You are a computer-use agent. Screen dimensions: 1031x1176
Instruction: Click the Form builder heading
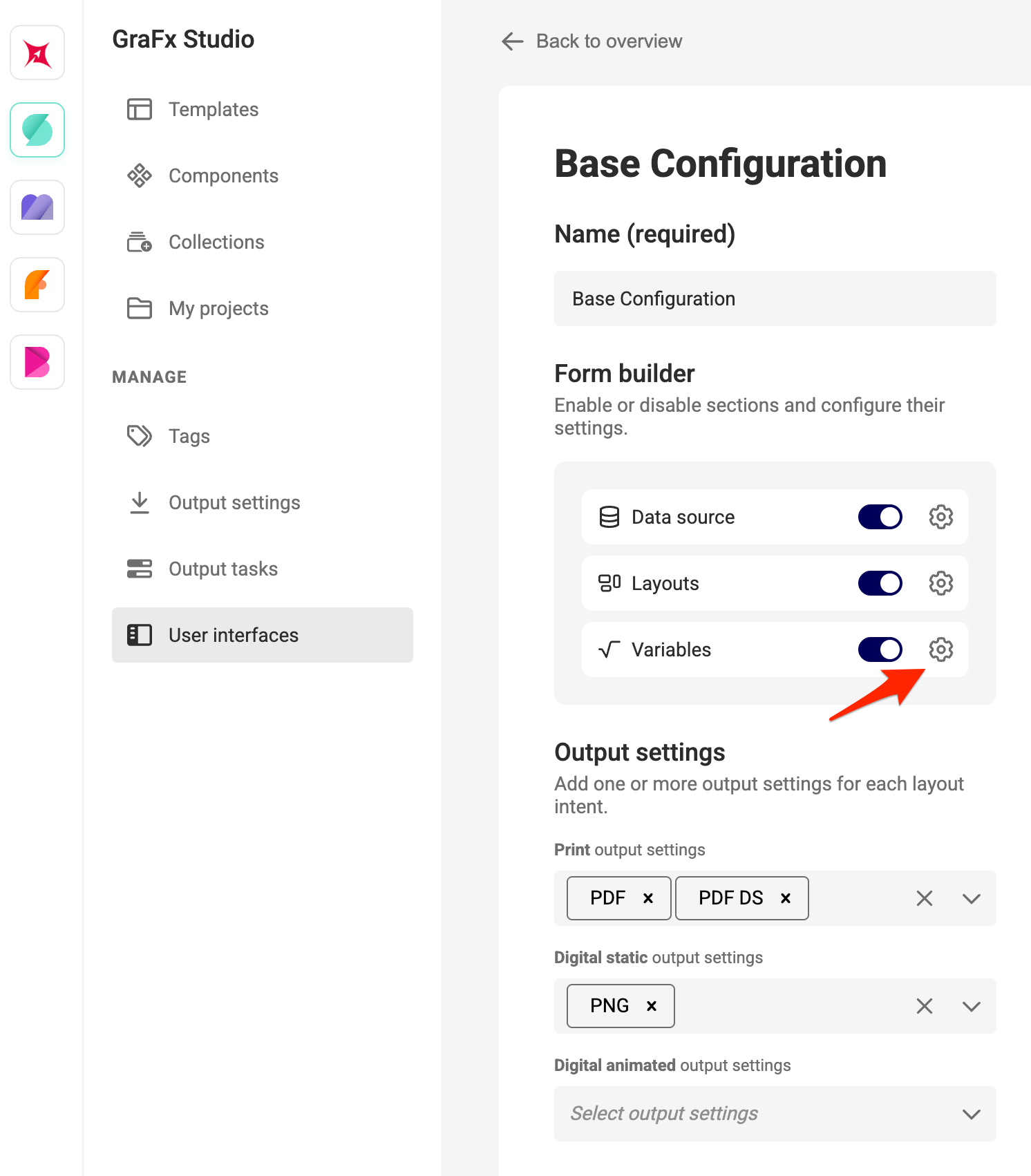pos(624,374)
